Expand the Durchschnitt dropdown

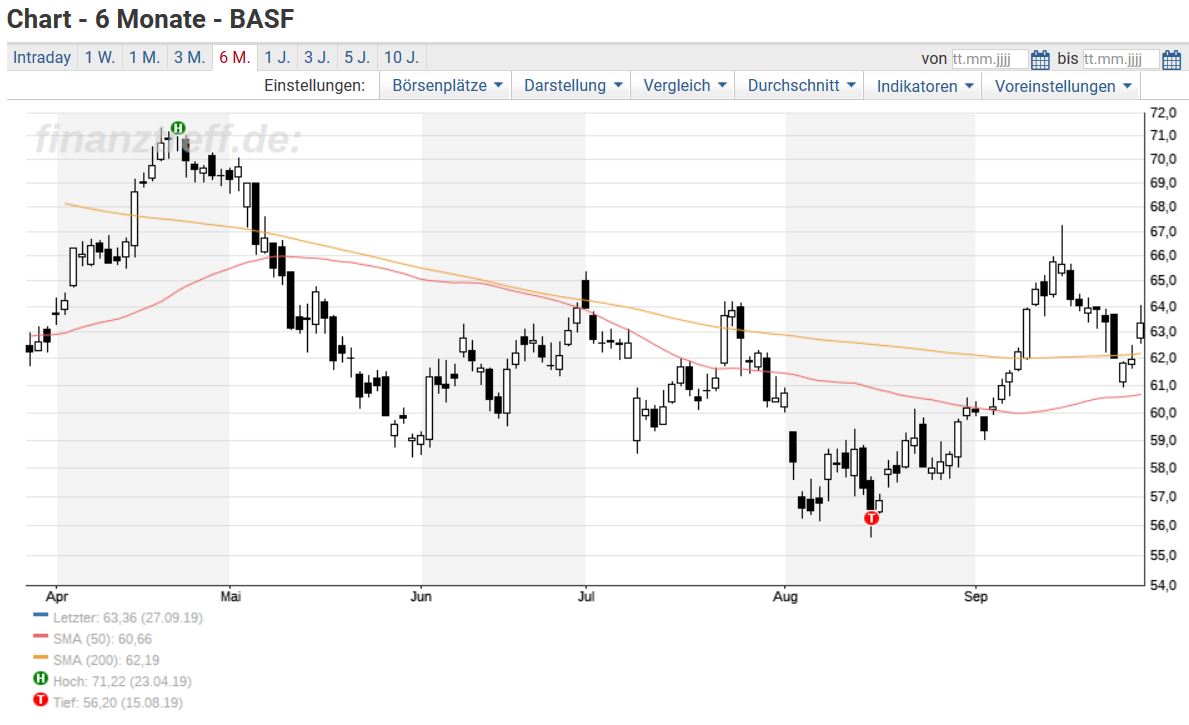801,86
